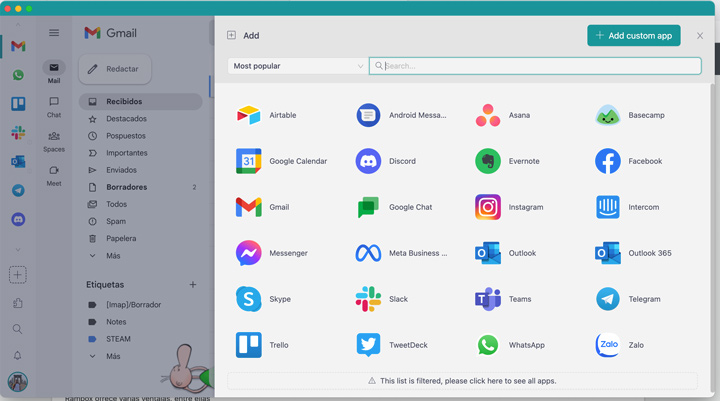Expand the sidebar down chevron
The width and height of the screenshot is (720, 401).
tap(18, 250)
